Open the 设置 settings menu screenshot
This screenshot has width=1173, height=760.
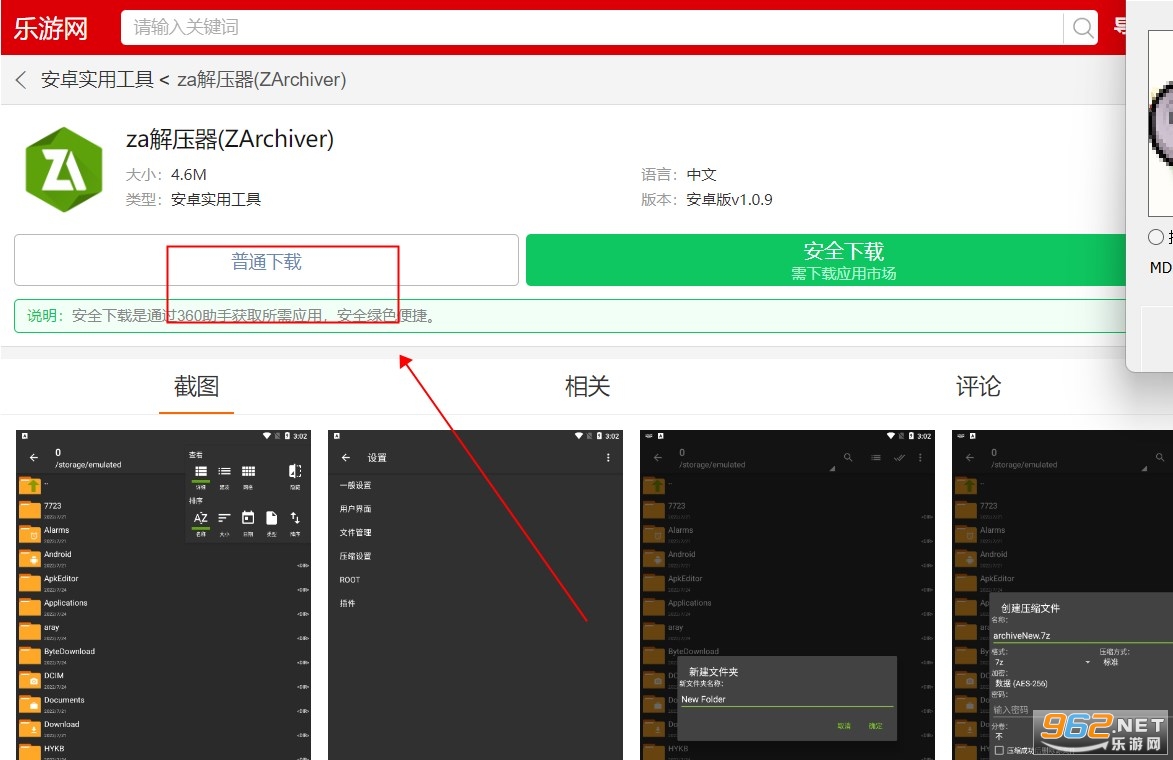point(475,595)
